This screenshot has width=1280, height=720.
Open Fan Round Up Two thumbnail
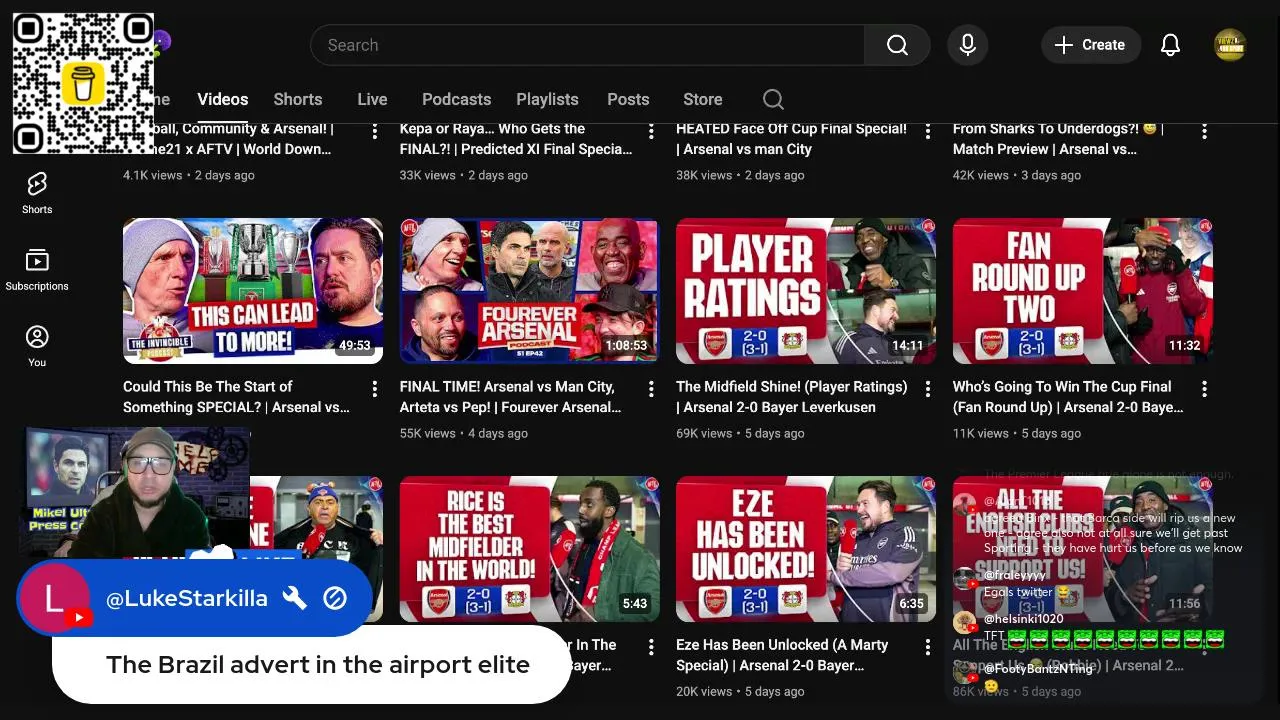click(x=1082, y=291)
